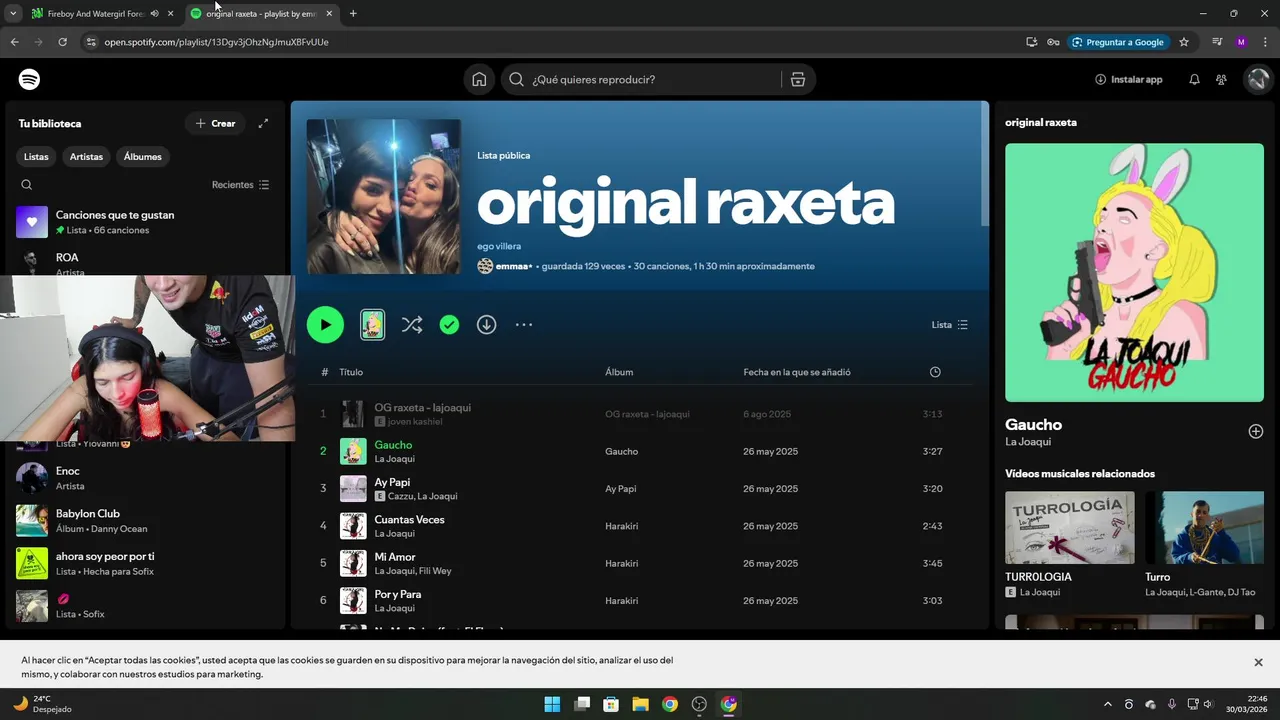1280x720 pixels.
Task: Click playlist cover image
Action: click(x=384, y=197)
